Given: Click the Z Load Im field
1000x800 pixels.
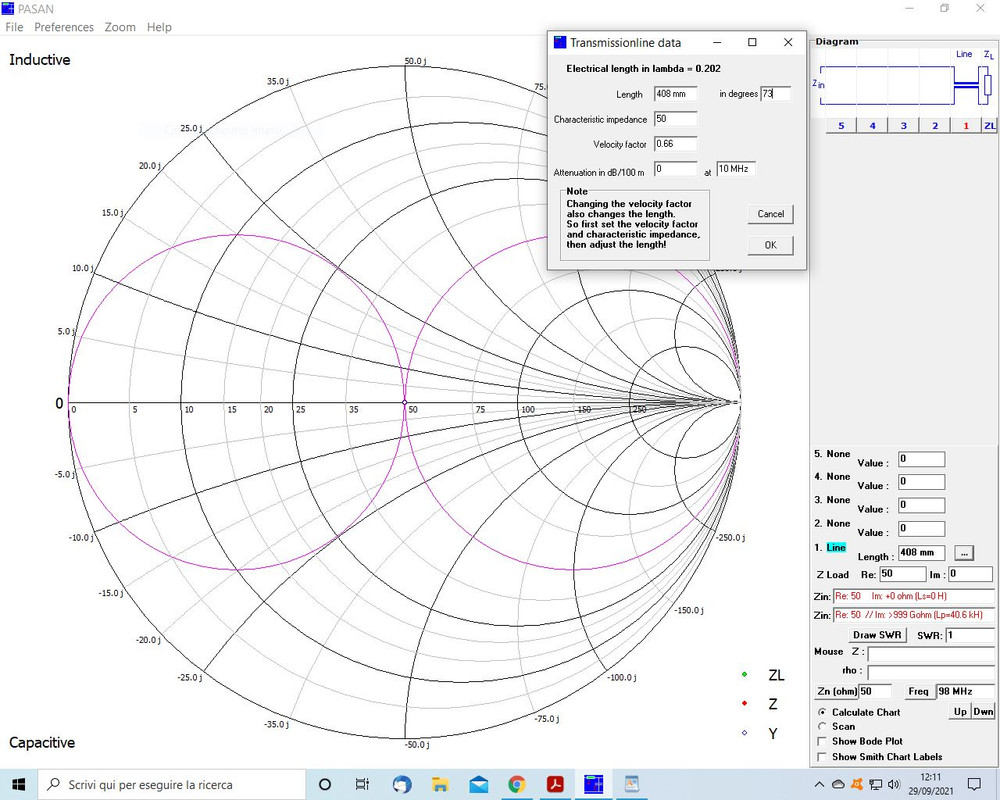Looking at the screenshot, I should [970, 574].
